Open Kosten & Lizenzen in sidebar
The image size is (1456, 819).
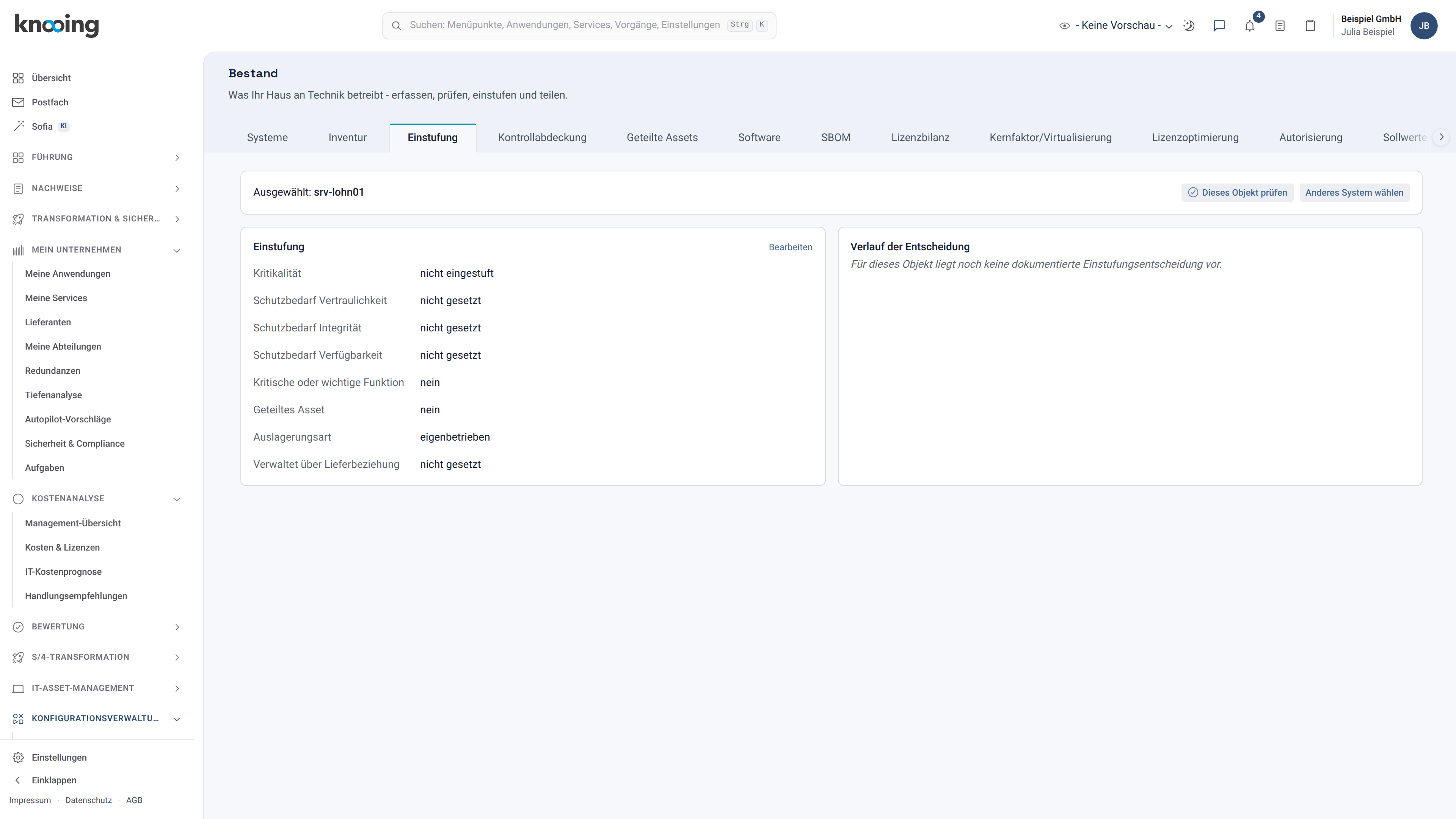(x=62, y=548)
